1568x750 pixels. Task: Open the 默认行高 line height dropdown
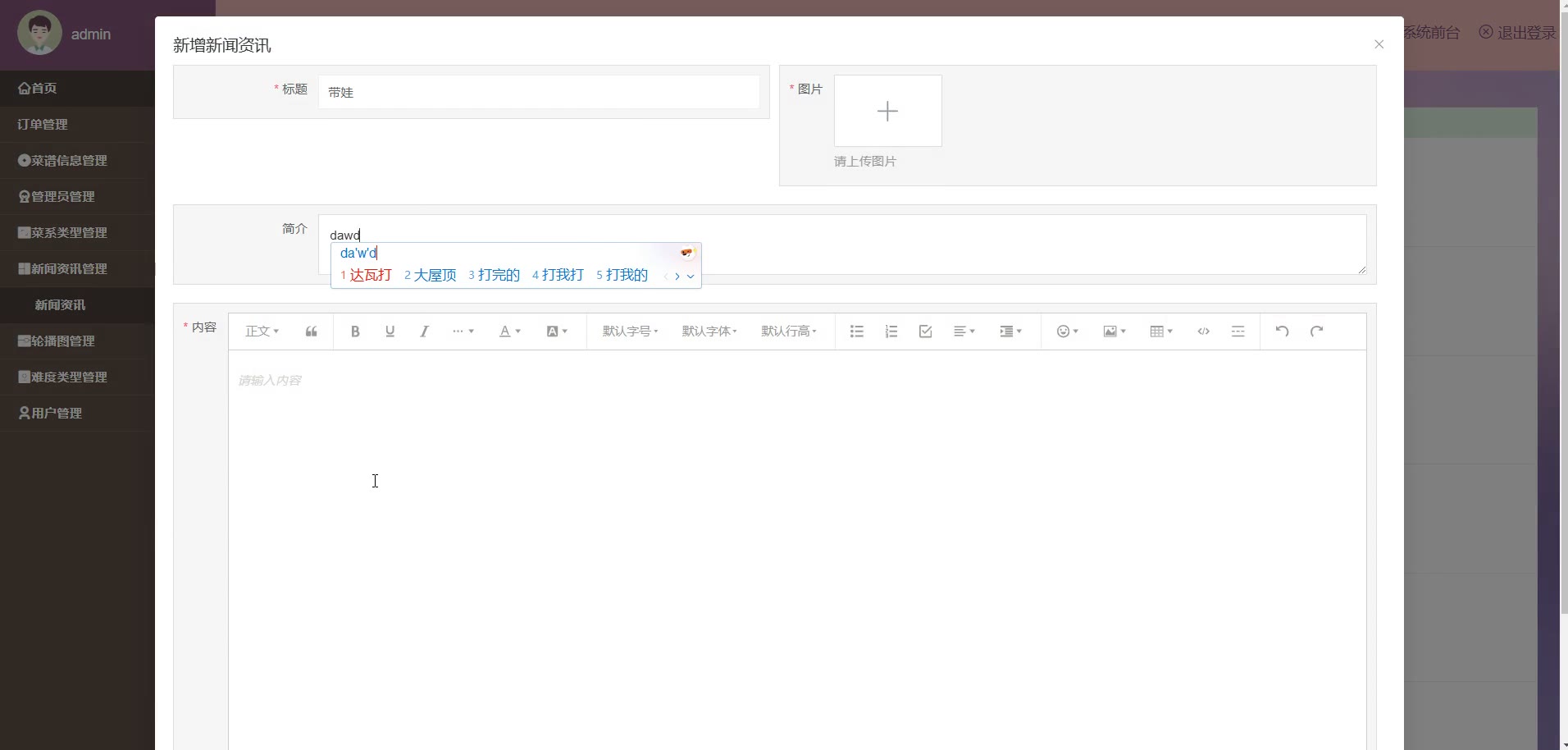[789, 332]
